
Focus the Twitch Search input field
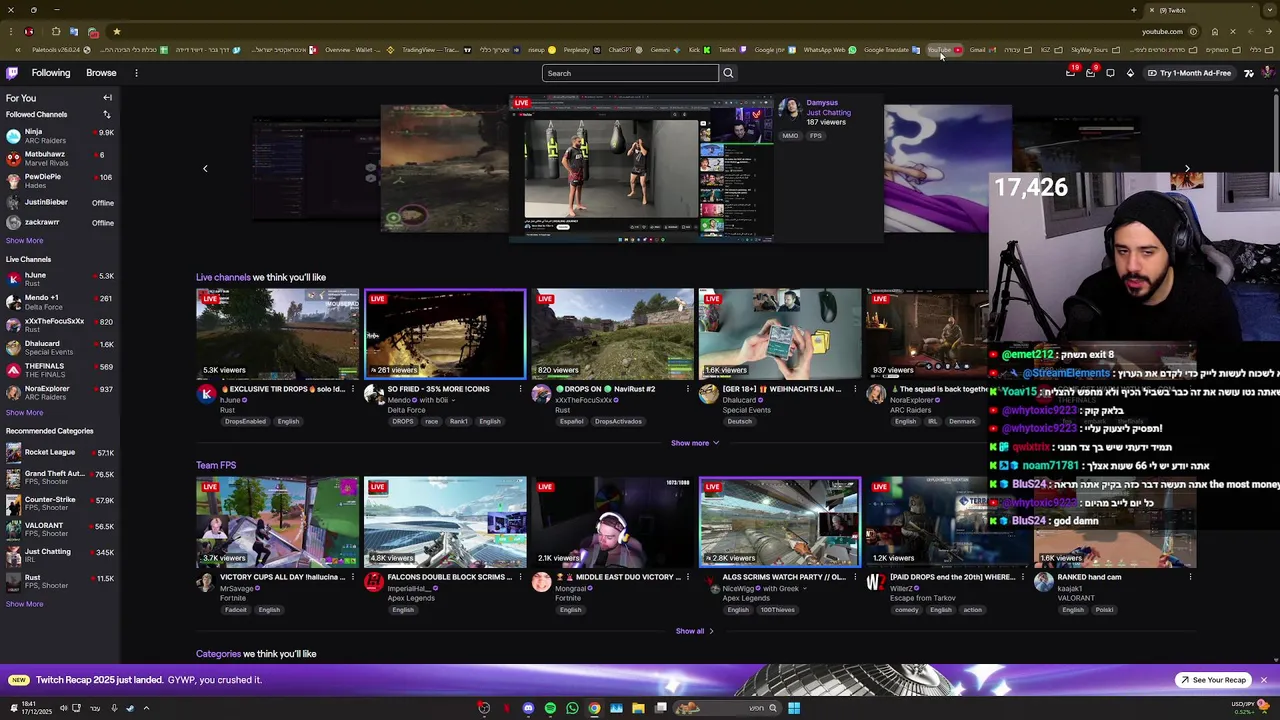pyautogui.click(x=630, y=73)
